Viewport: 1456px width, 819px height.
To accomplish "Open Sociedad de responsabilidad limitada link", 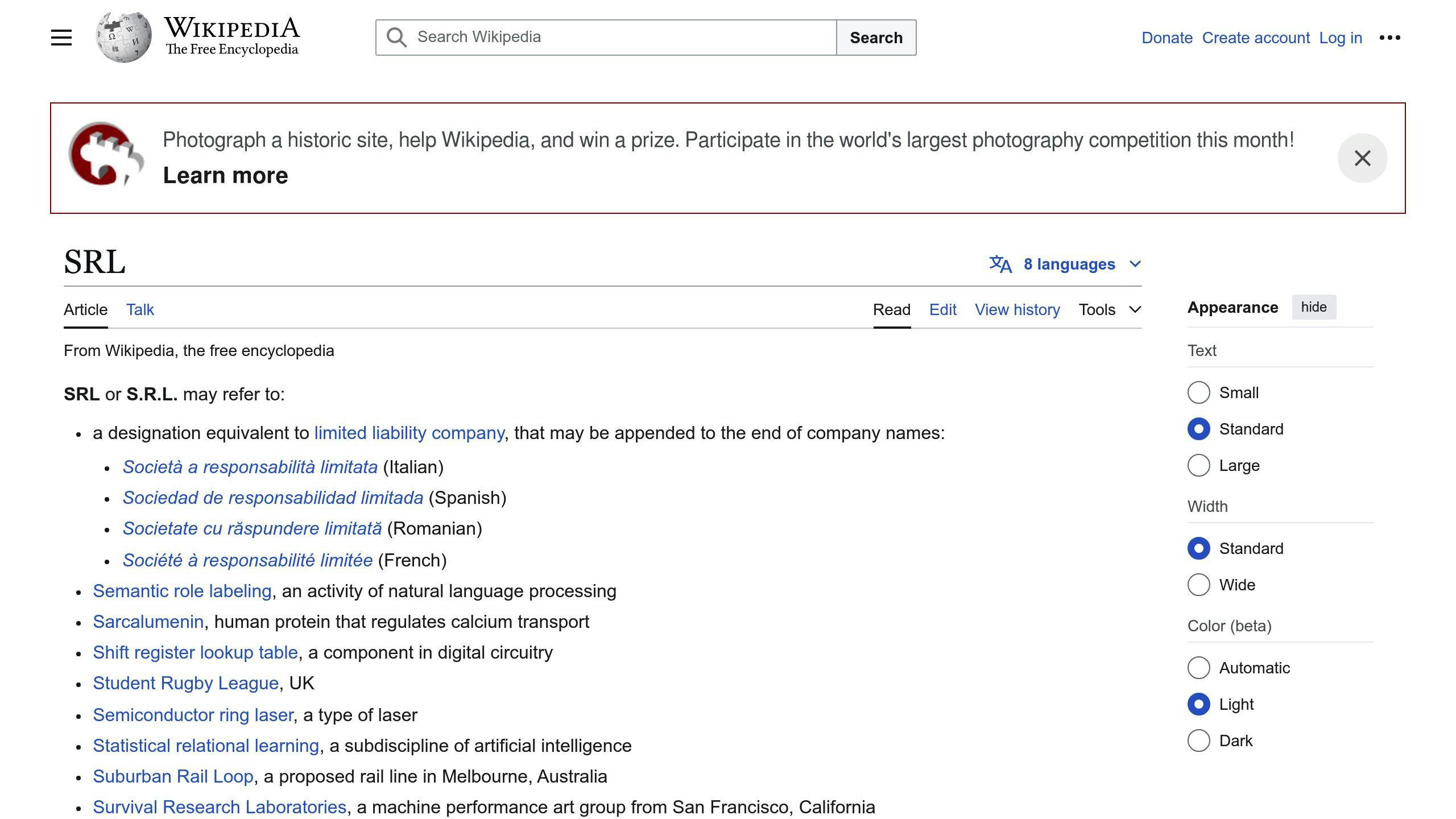I will pyautogui.click(x=273, y=498).
